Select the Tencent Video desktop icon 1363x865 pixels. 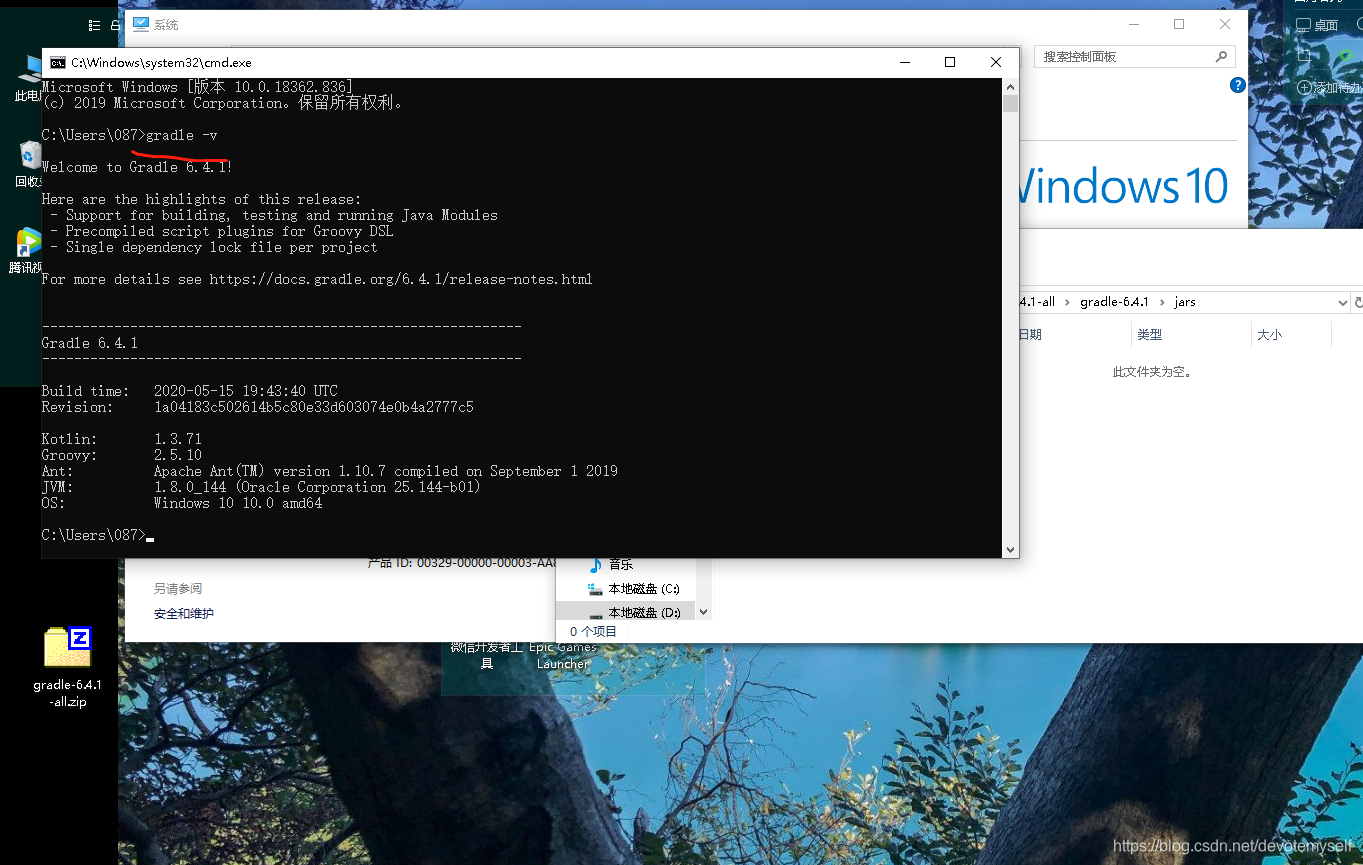pos(28,251)
